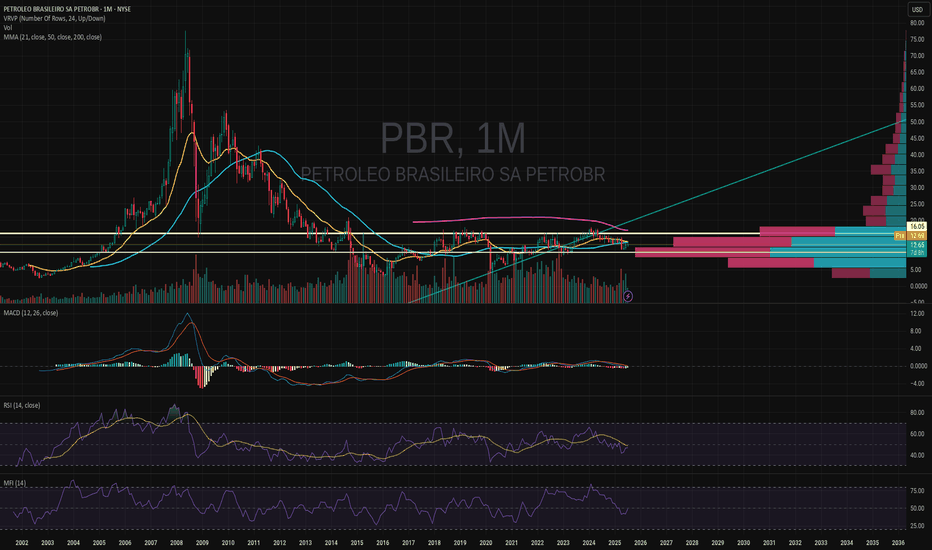Screen dimensions: 932x550
Task: Open the USD currency selector
Action: (x=917, y=10)
